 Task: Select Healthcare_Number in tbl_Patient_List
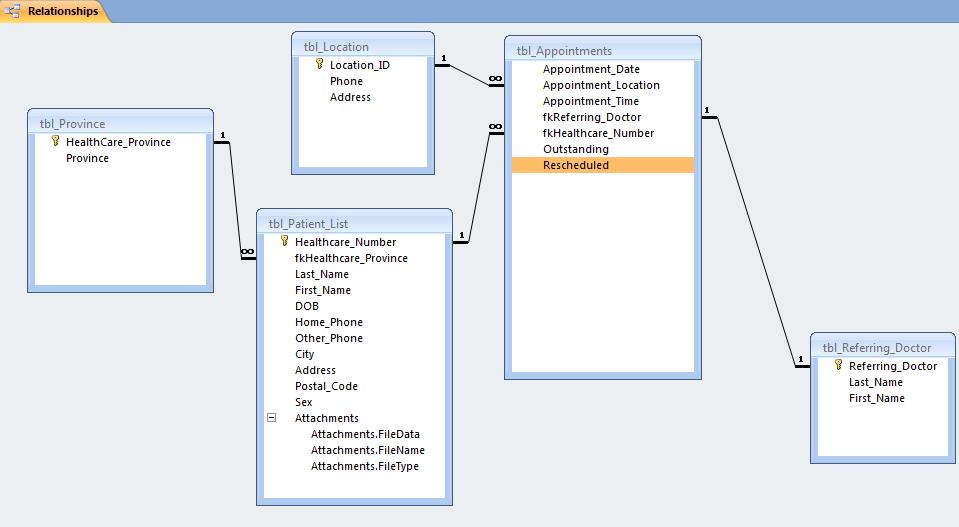354,242
